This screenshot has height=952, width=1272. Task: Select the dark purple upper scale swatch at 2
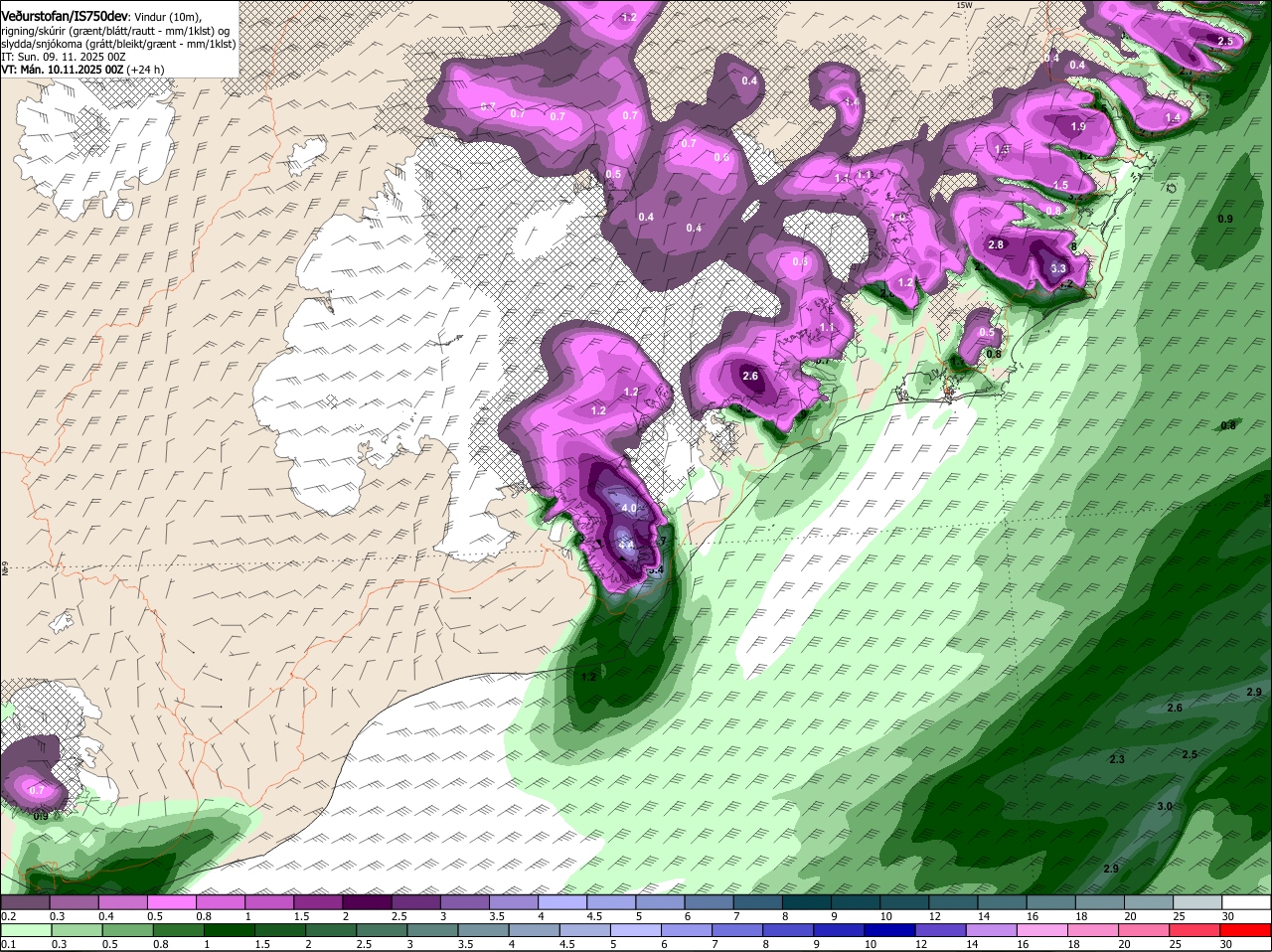point(367,903)
